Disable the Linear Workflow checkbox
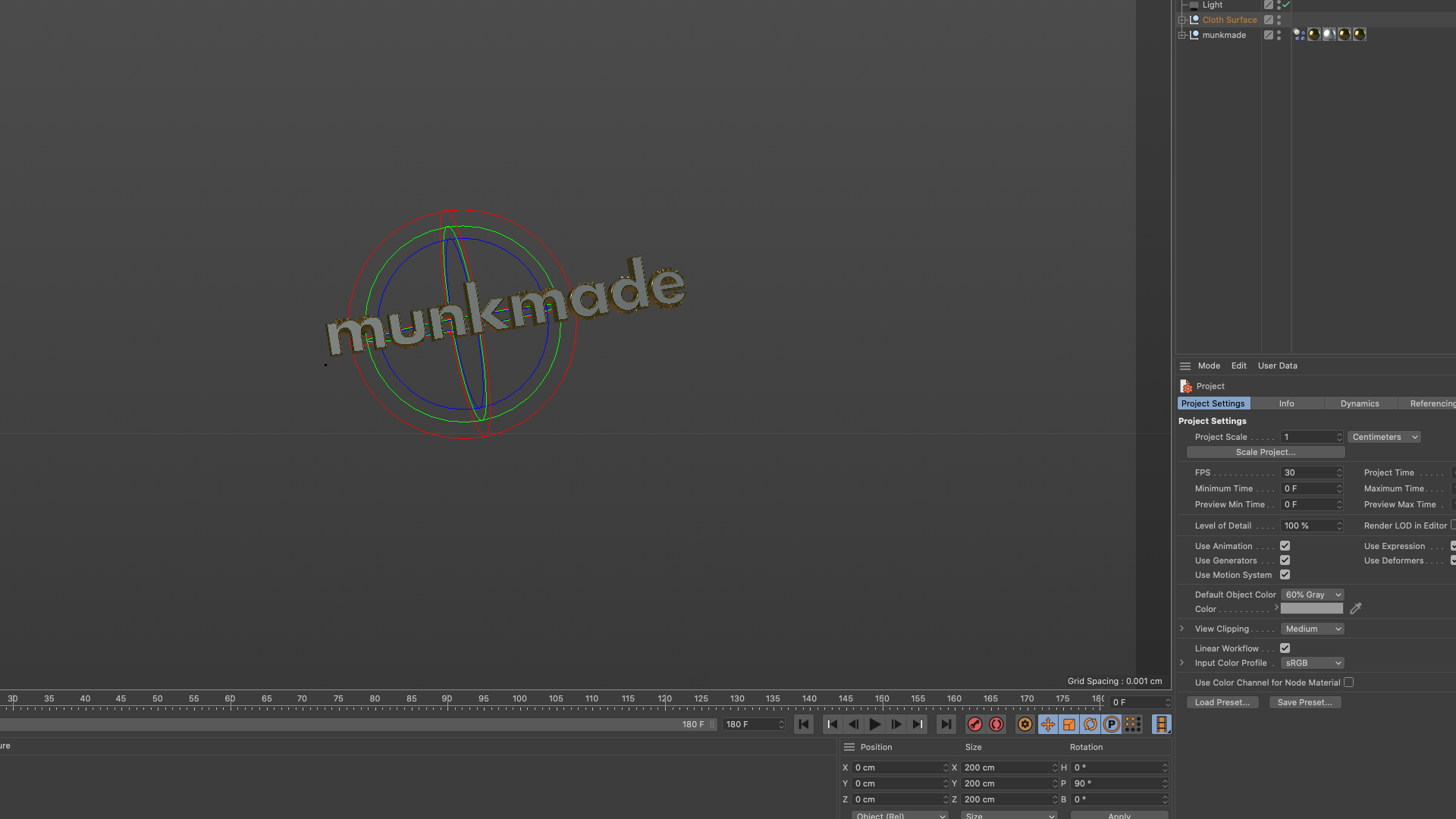1456x819 pixels. [1285, 648]
